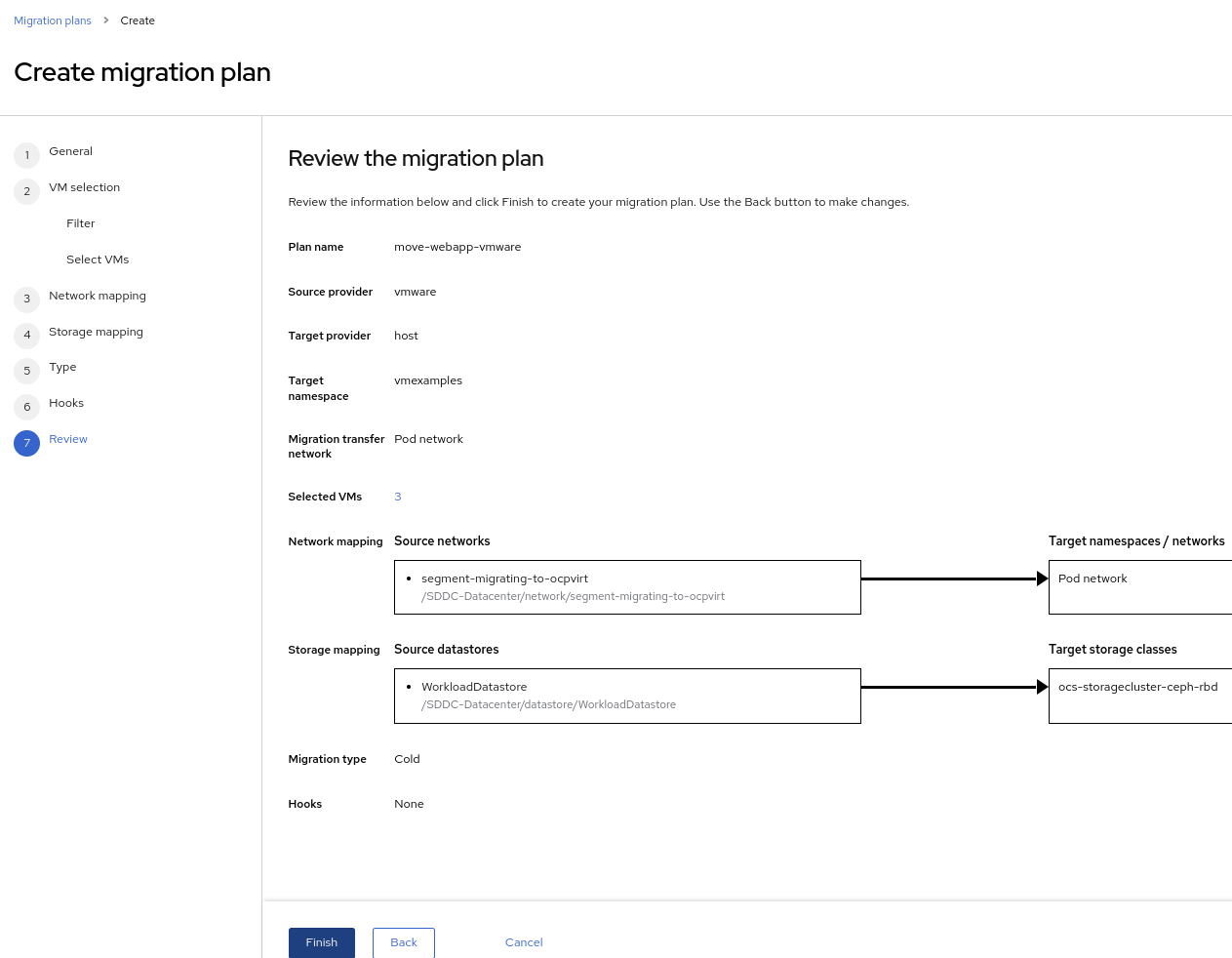Click the breadcrumb separator chevron
Viewport: 1232px width, 958px height.
(x=106, y=20)
